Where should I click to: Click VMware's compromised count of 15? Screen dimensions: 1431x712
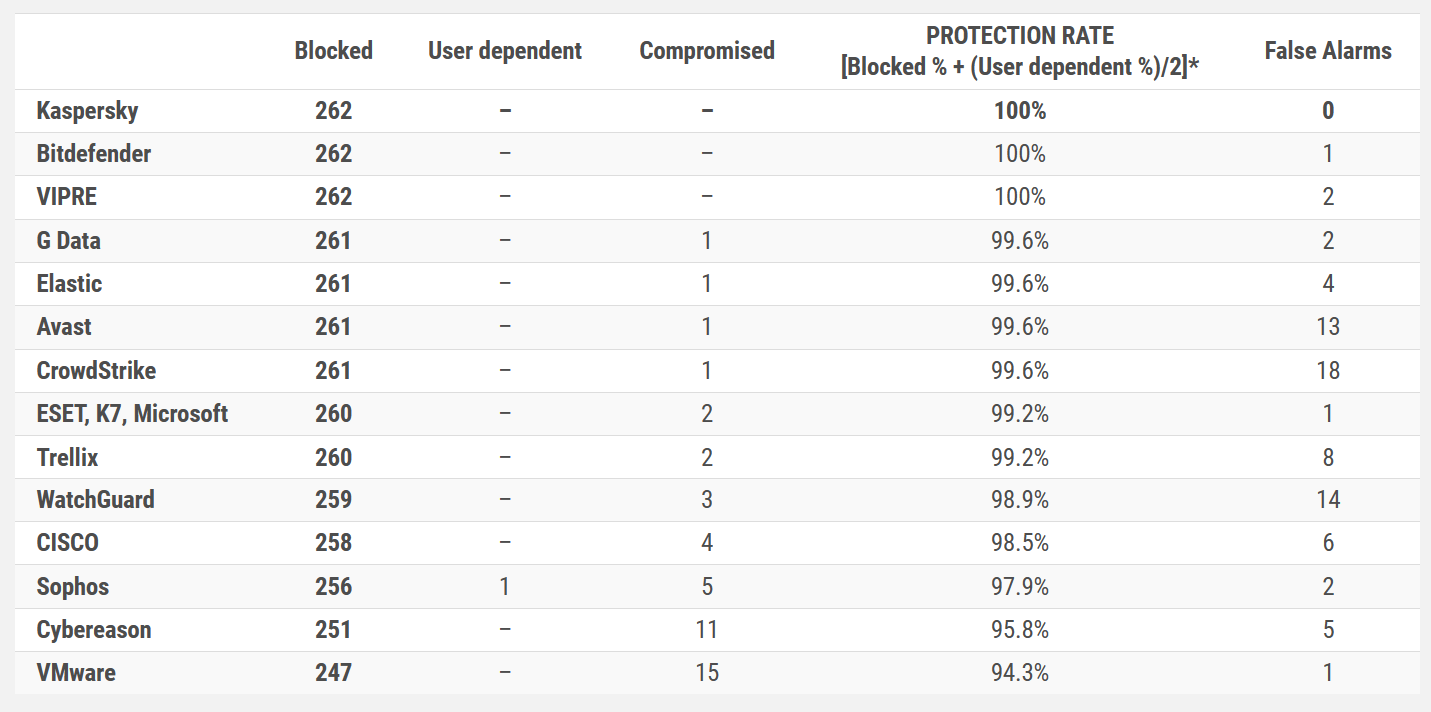pos(707,673)
